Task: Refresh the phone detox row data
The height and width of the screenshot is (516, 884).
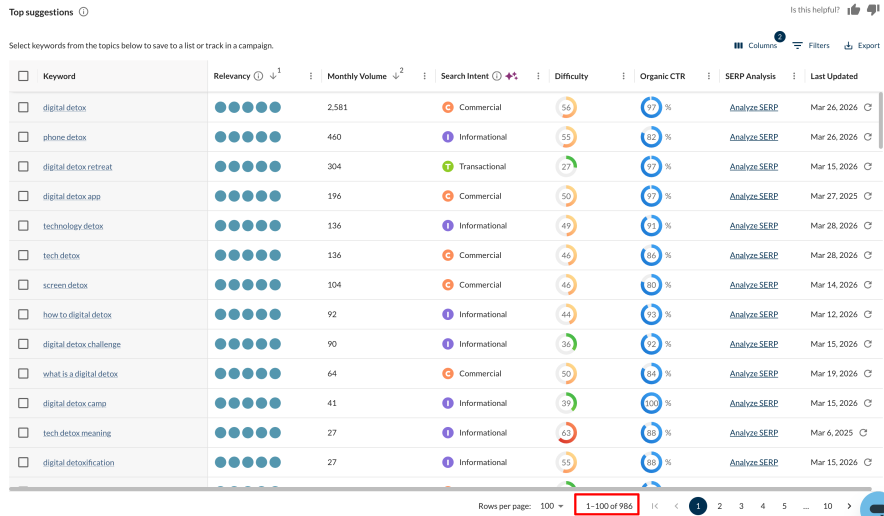Action: (x=868, y=137)
